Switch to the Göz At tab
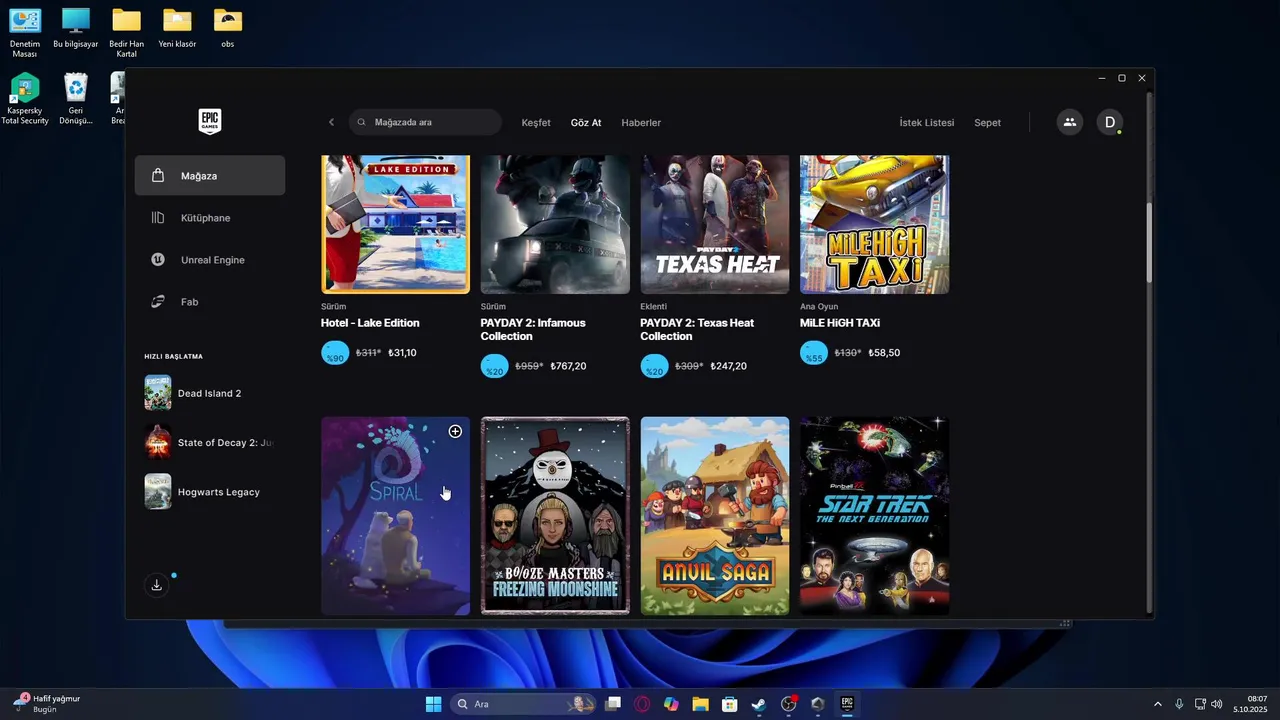Viewport: 1280px width, 720px height. 586,123
